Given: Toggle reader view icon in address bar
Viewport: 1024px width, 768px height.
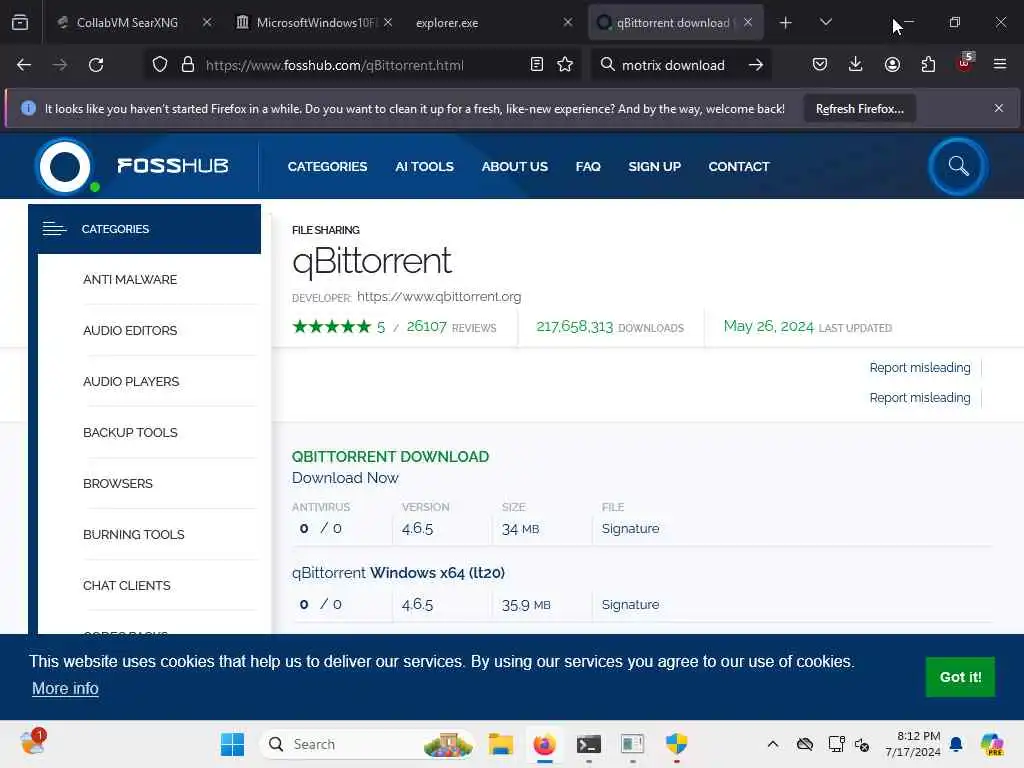Looking at the screenshot, I should tap(537, 65).
